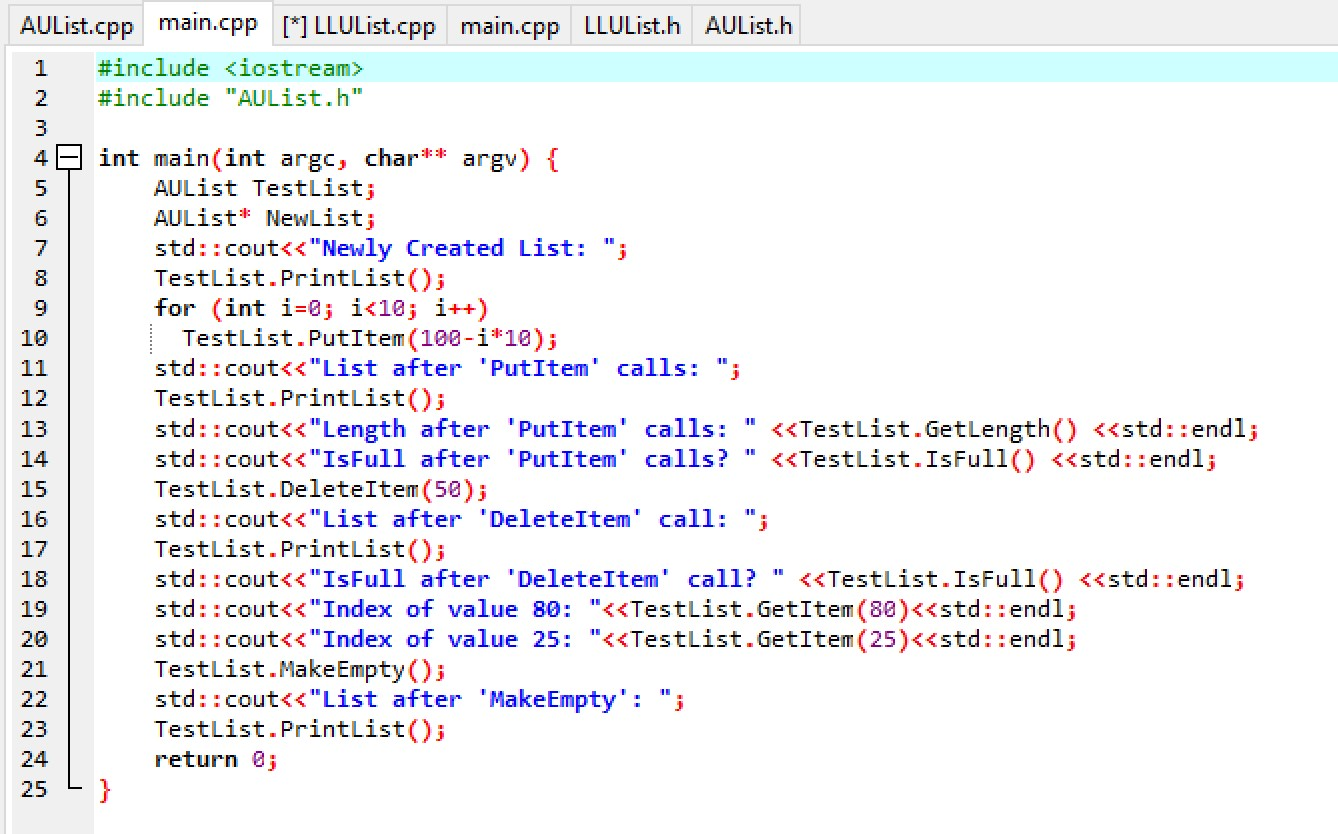The image size is (1338, 834).
Task: Click the '#include "AUList.h"' line
Action: click(x=231, y=98)
